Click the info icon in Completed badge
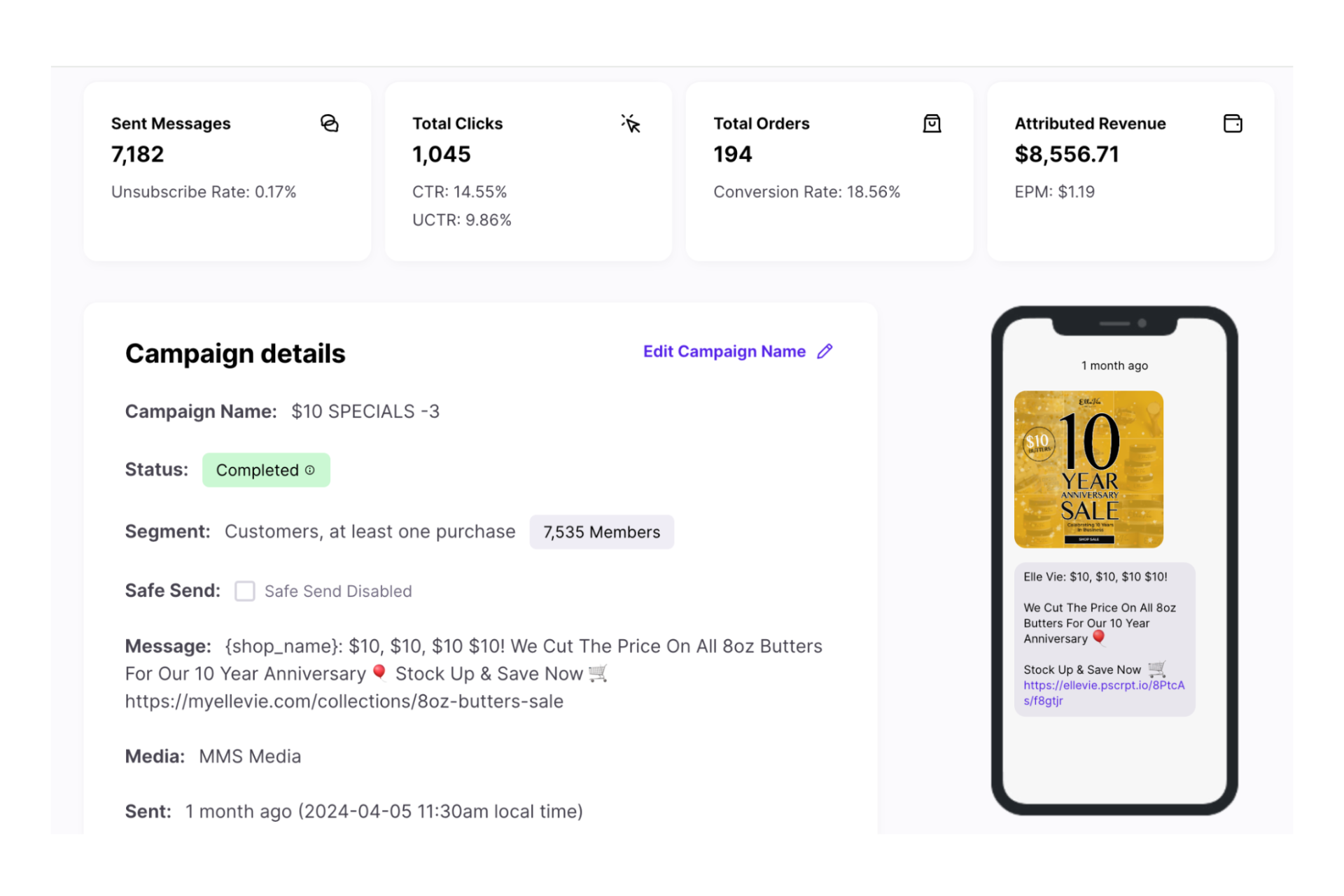The height and width of the screenshot is (896, 1344). tap(310, 470)
